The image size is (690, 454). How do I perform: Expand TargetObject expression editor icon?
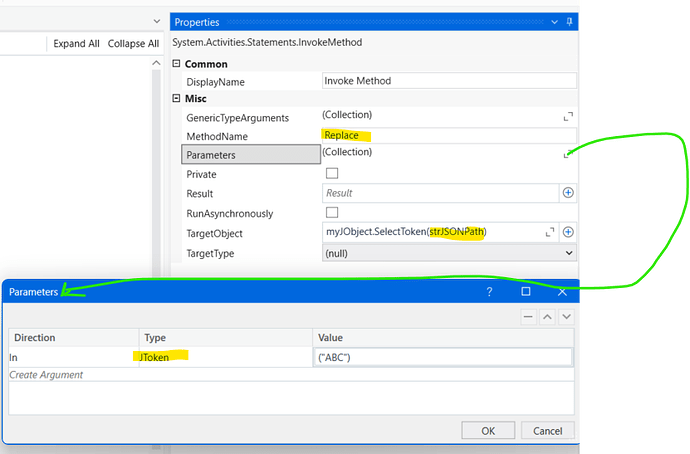click(550, 232)
